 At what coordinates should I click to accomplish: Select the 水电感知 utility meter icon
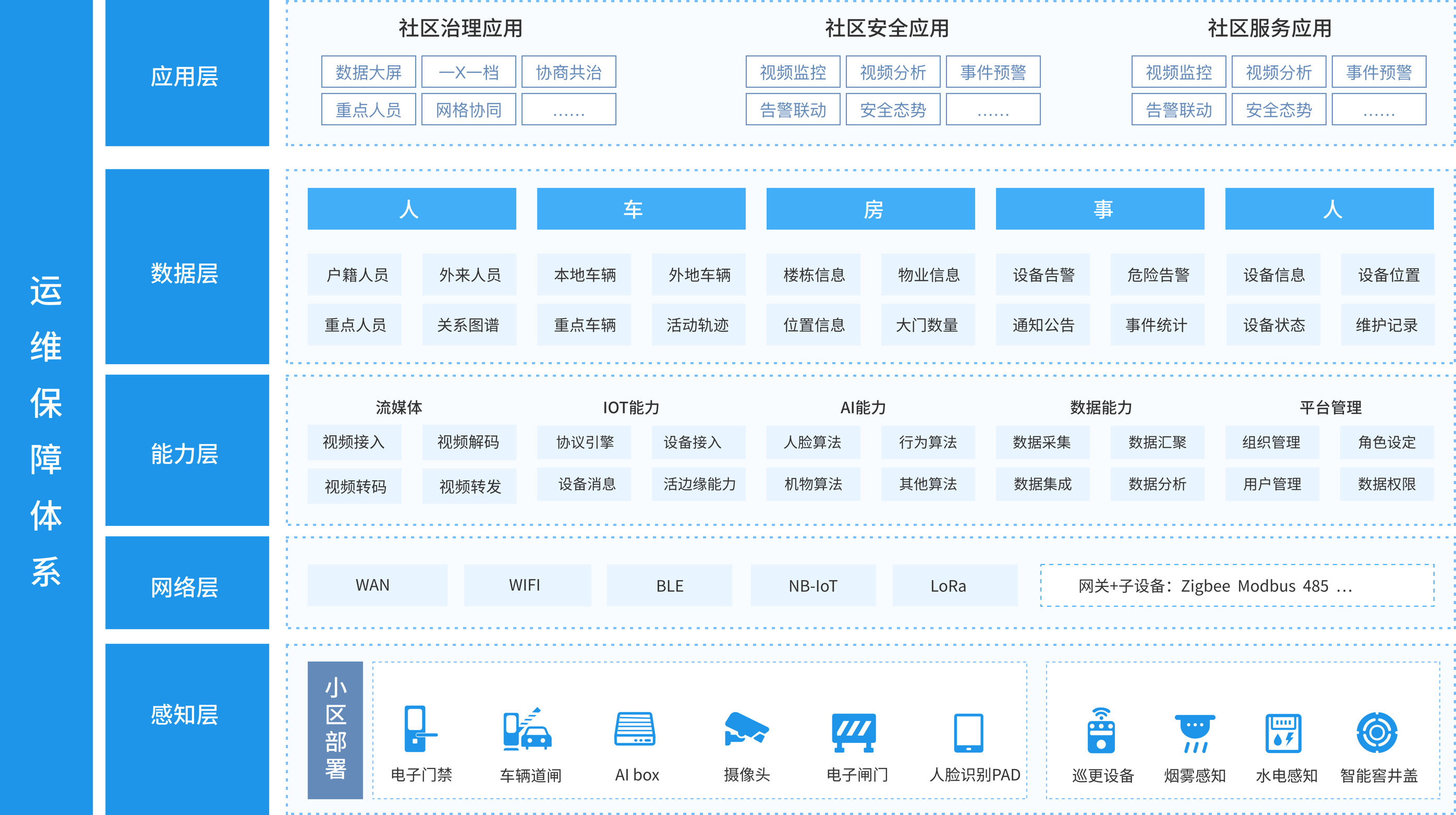[x=1283, y=733]
